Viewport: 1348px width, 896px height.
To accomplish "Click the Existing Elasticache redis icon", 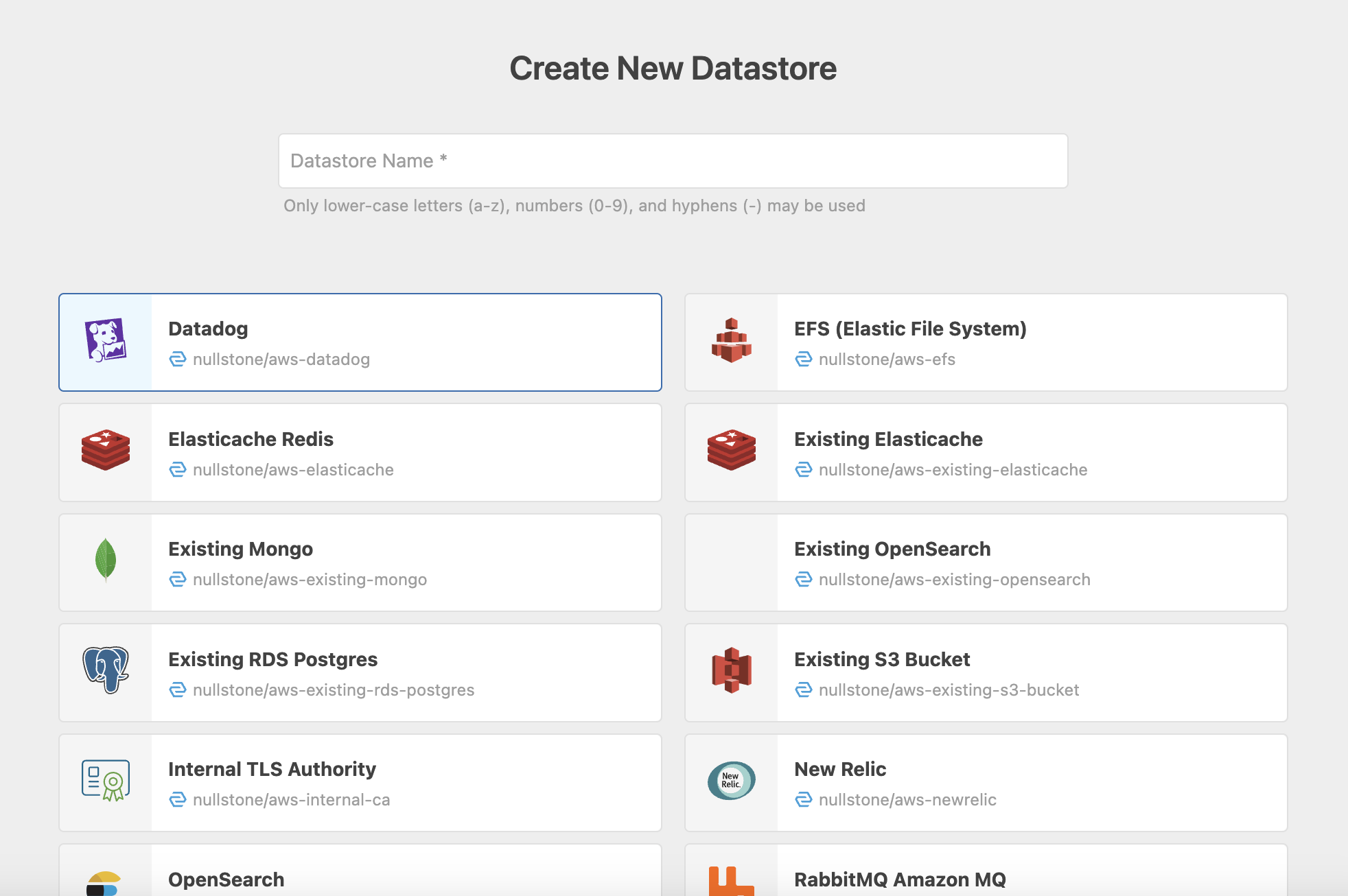I will coord(731,452).
